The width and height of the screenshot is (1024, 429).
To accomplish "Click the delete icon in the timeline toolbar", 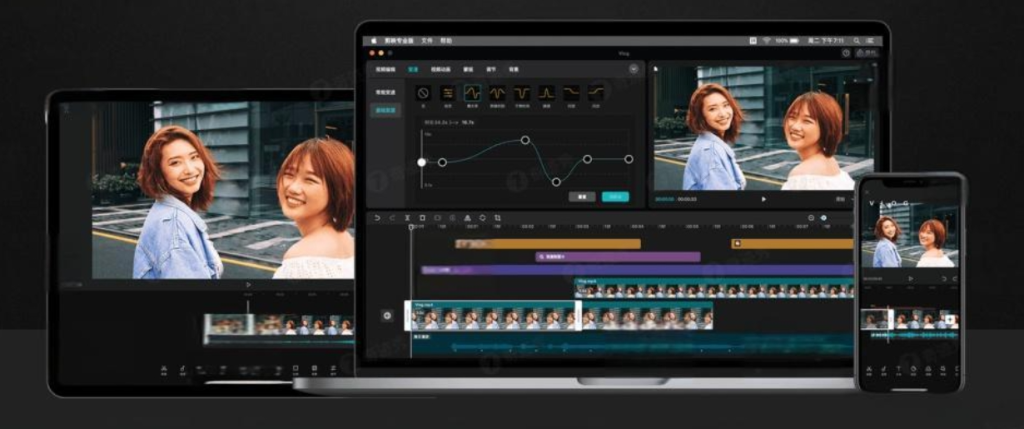I will pos(422,218).
